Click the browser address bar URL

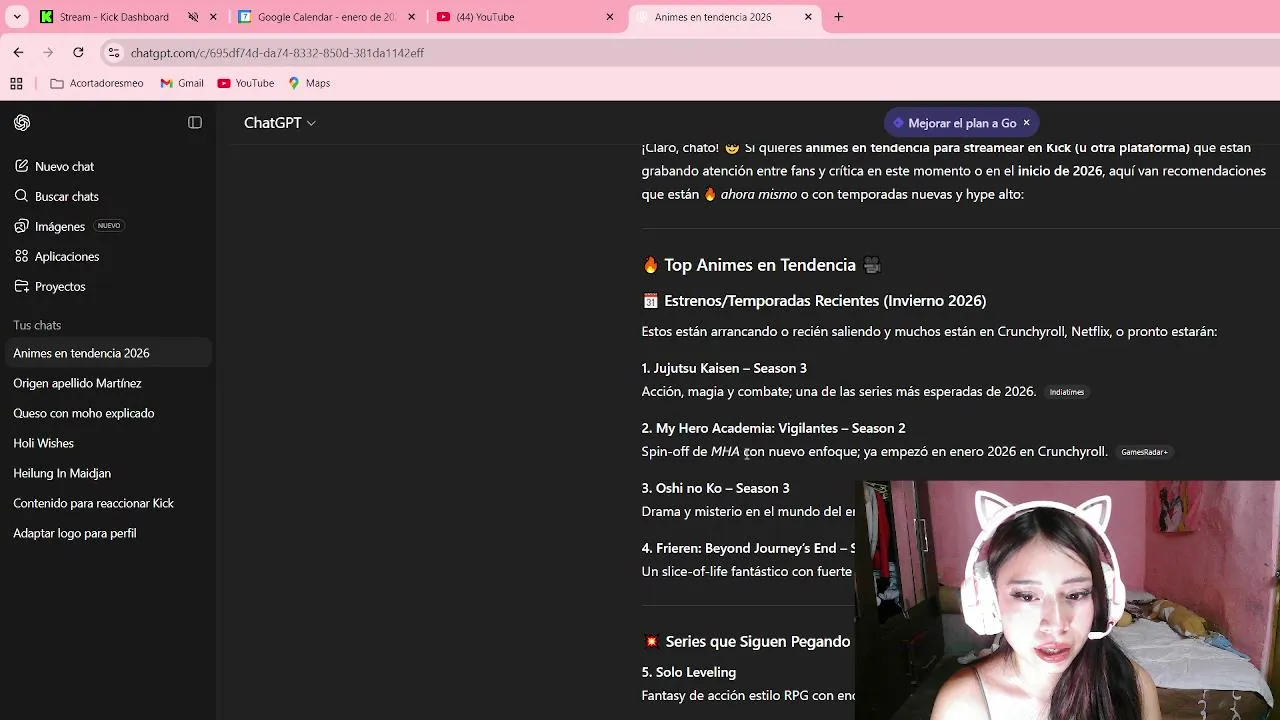pyautogui.click(x=277, y=53)
